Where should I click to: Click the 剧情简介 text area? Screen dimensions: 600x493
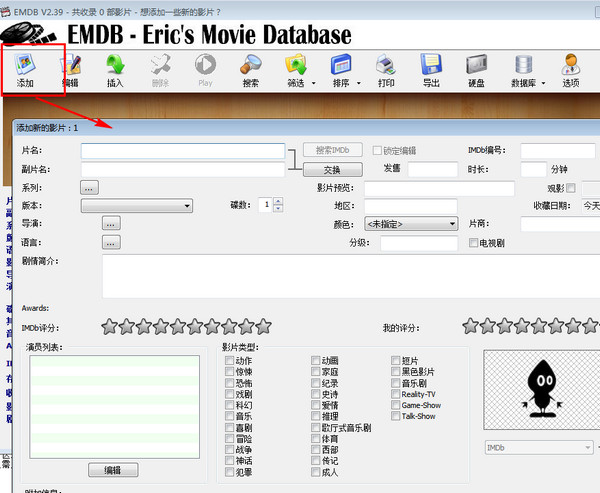click(x=351, y=276)
